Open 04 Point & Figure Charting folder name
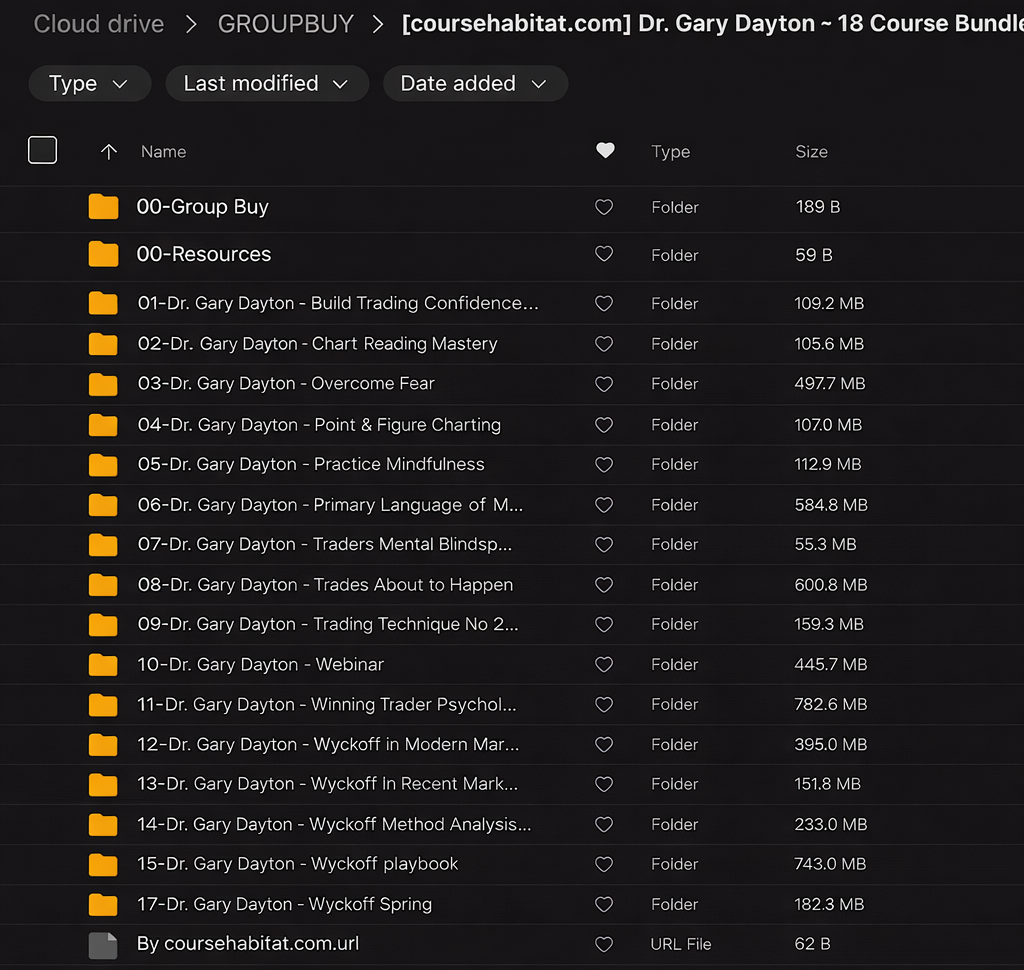The image size is (1024, 970). click(319, 425)
